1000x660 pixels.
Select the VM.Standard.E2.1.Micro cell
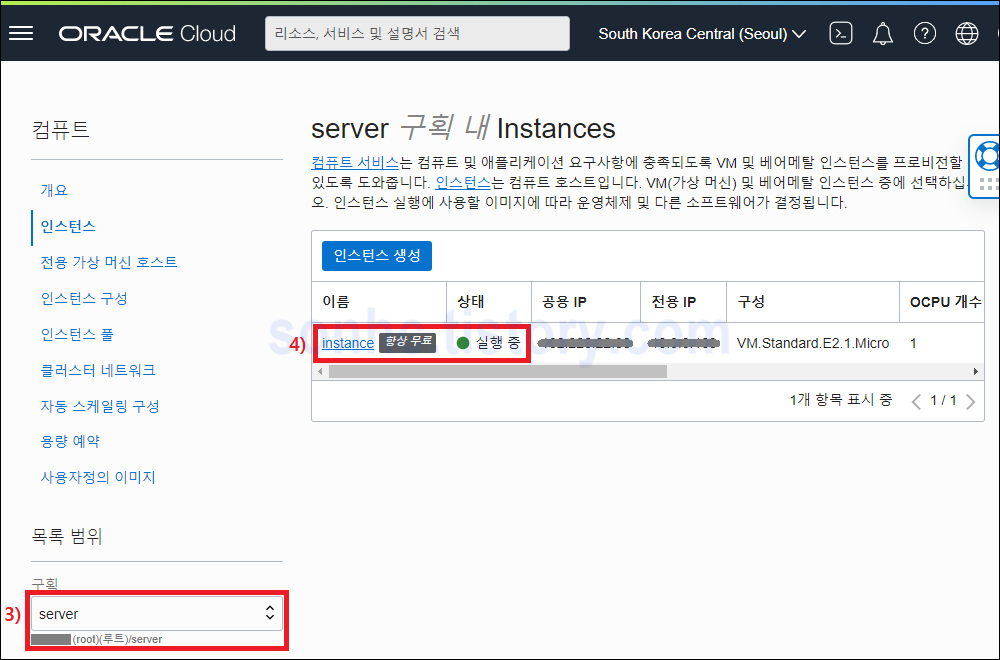pos(813,343)
